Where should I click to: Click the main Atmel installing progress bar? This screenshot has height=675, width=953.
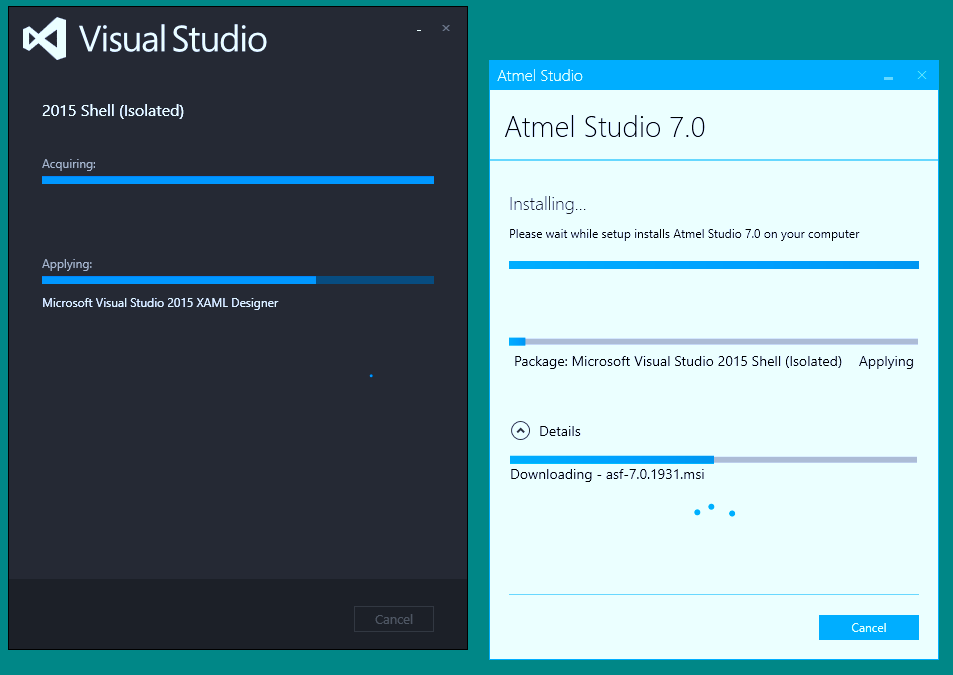(x=714, y=265)
